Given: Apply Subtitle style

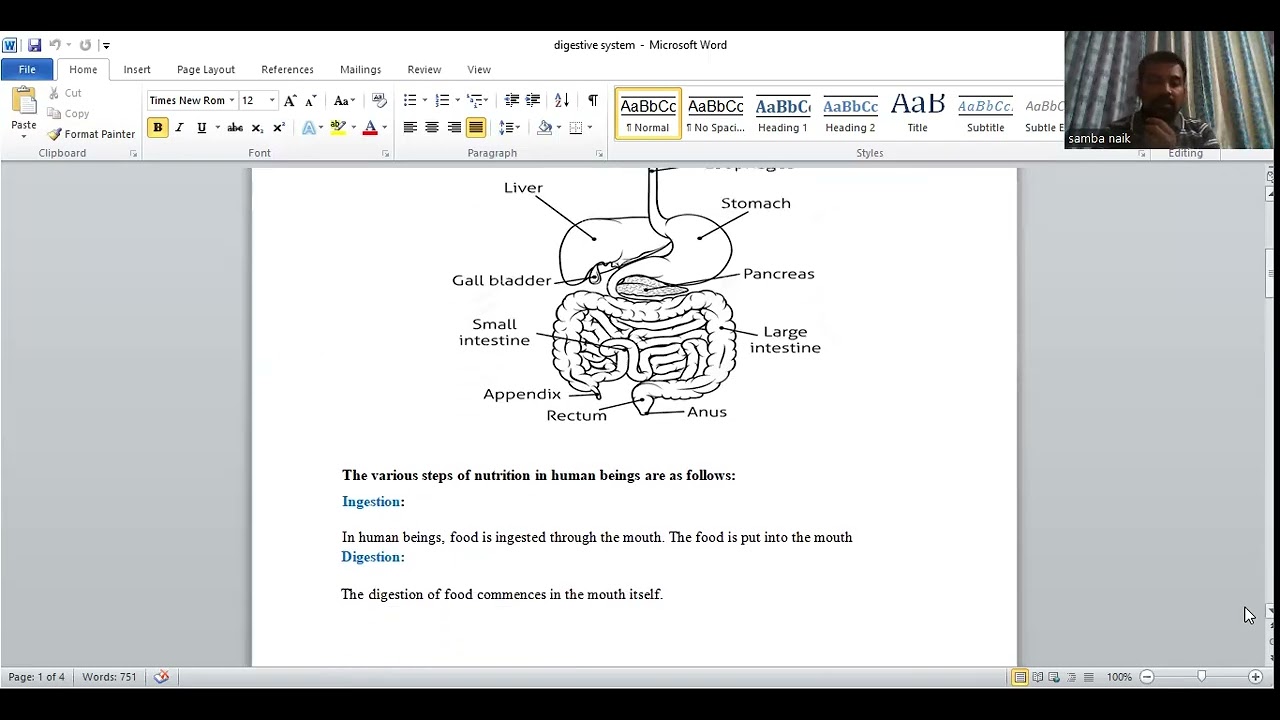Looking at the screenshot, I should [x=985, y=114].
